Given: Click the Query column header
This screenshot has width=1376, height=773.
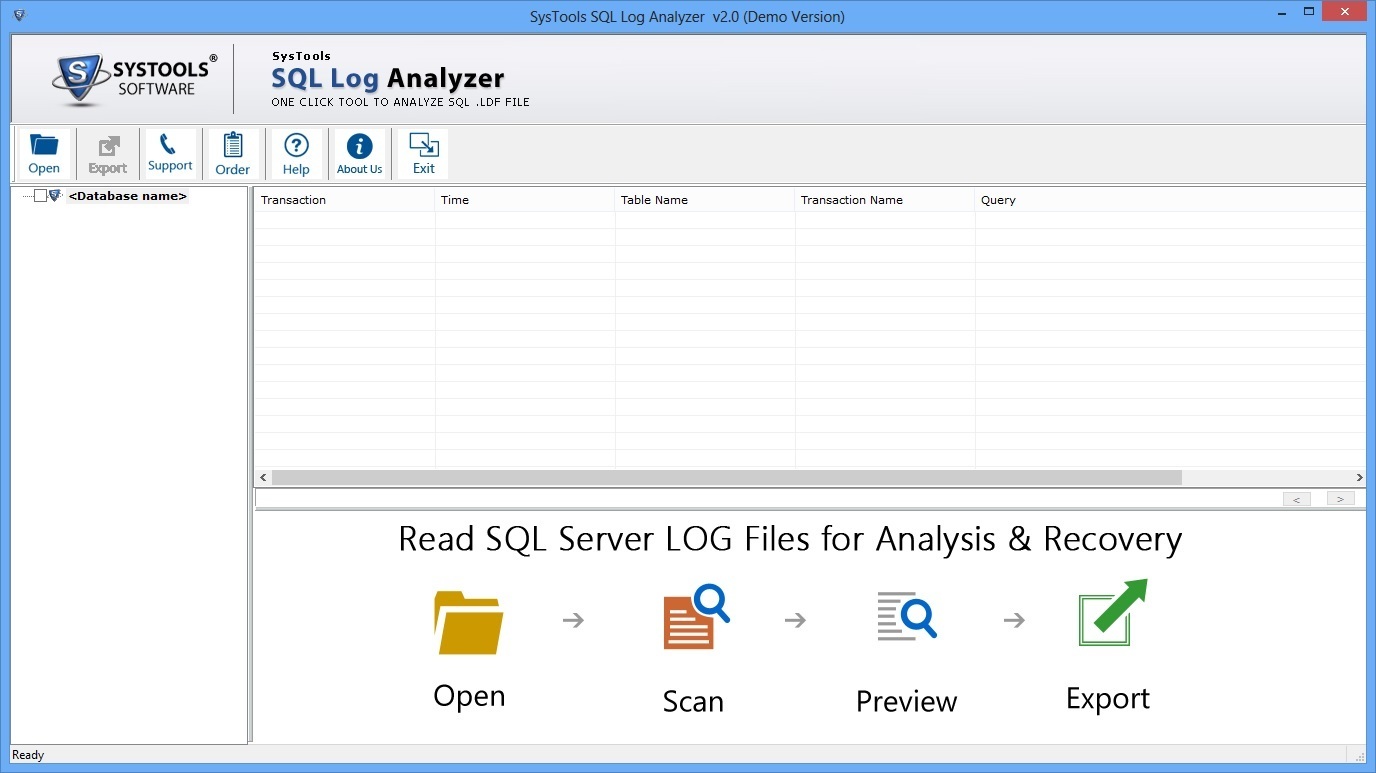Looking at the screenshot, I should [1170, 200].
